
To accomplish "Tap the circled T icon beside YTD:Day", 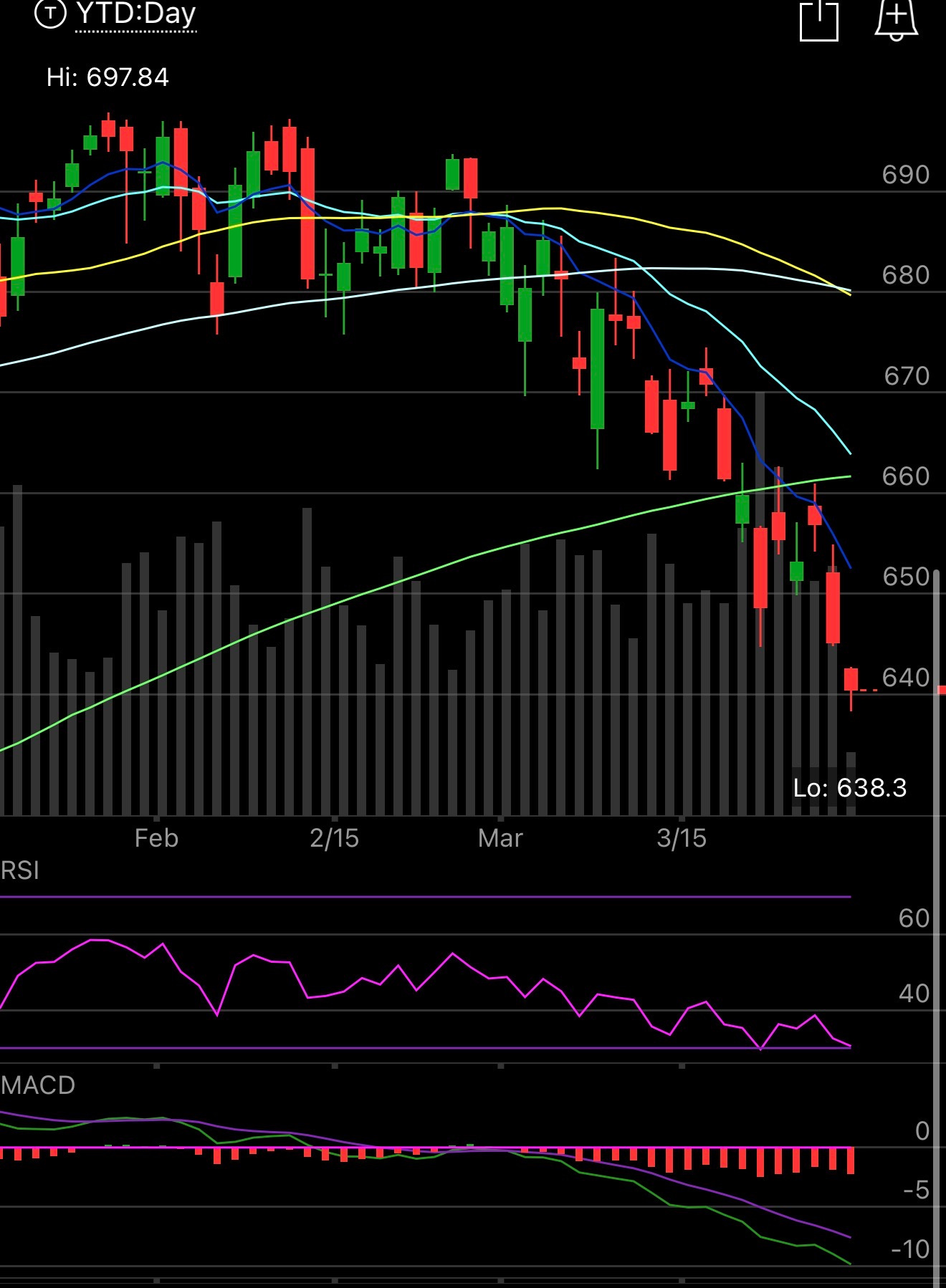I will 50,13.
